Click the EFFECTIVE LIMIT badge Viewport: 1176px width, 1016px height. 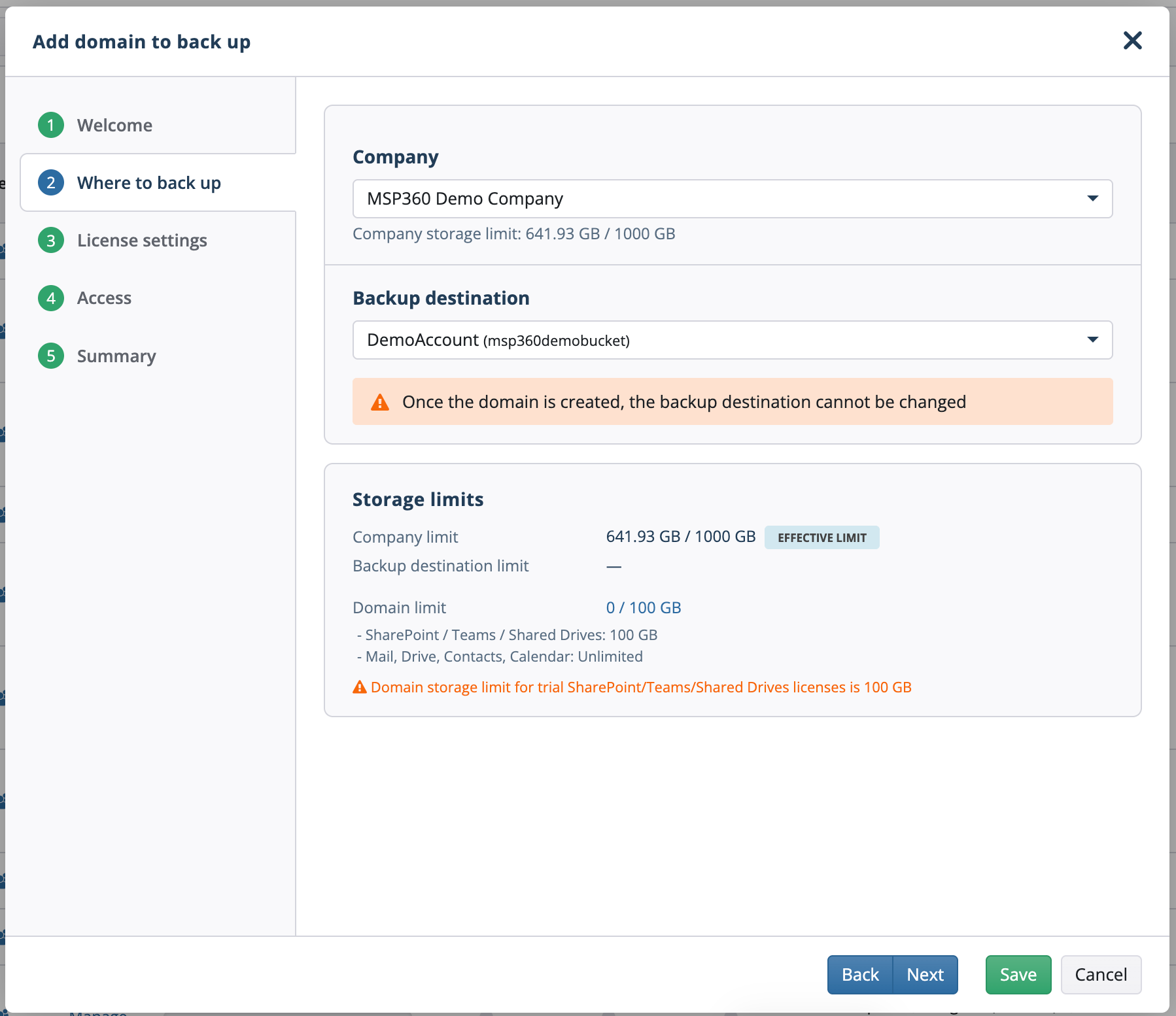821,537
